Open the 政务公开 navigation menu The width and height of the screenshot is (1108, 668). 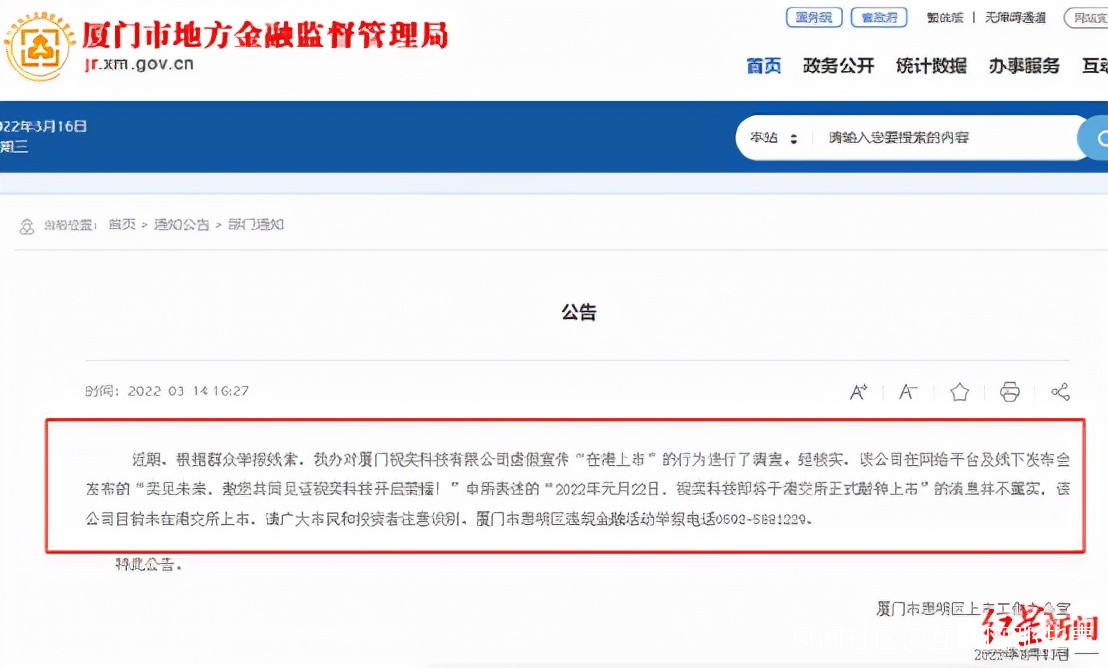[x=839, y=66]
